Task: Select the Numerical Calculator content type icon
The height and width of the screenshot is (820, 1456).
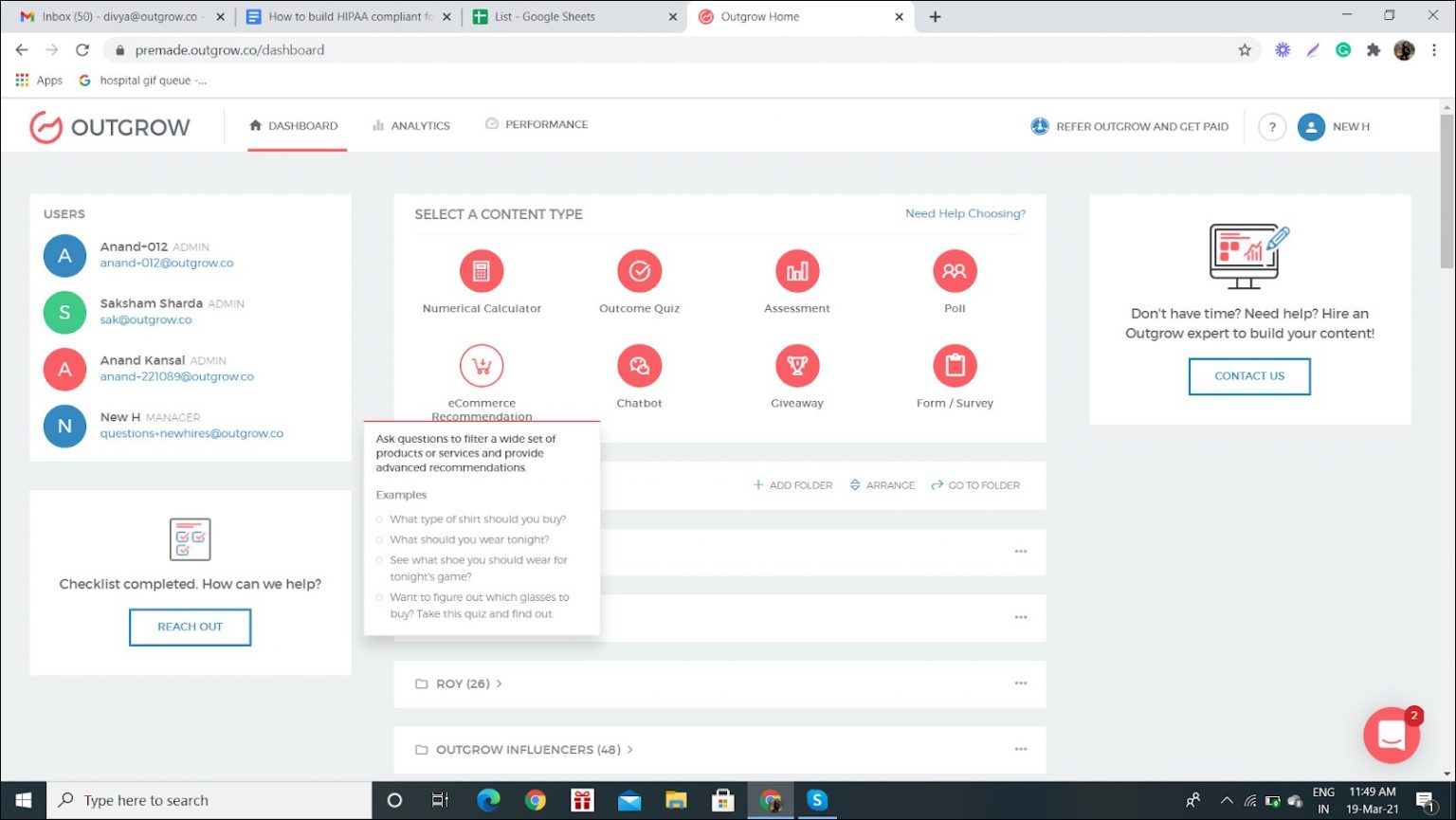Action: (x=482, y=271)
